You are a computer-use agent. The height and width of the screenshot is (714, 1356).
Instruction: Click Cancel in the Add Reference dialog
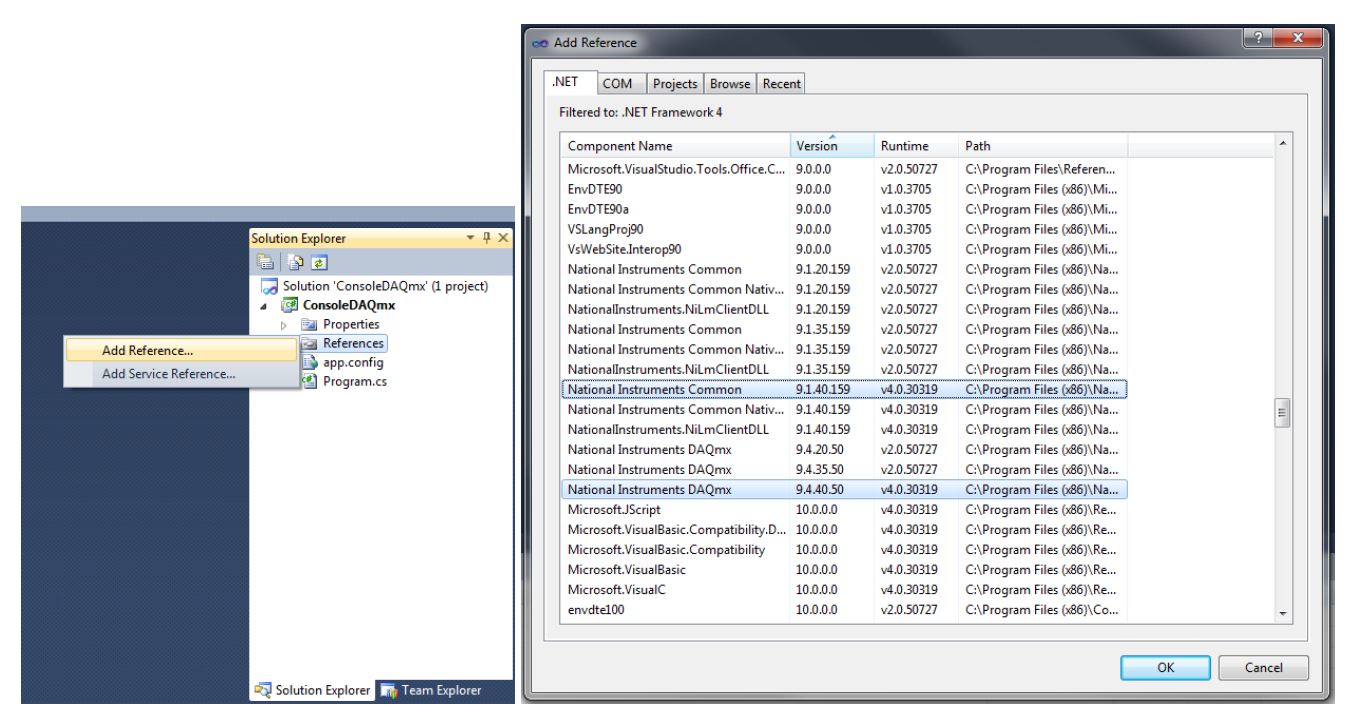(x=1263, y=668)
